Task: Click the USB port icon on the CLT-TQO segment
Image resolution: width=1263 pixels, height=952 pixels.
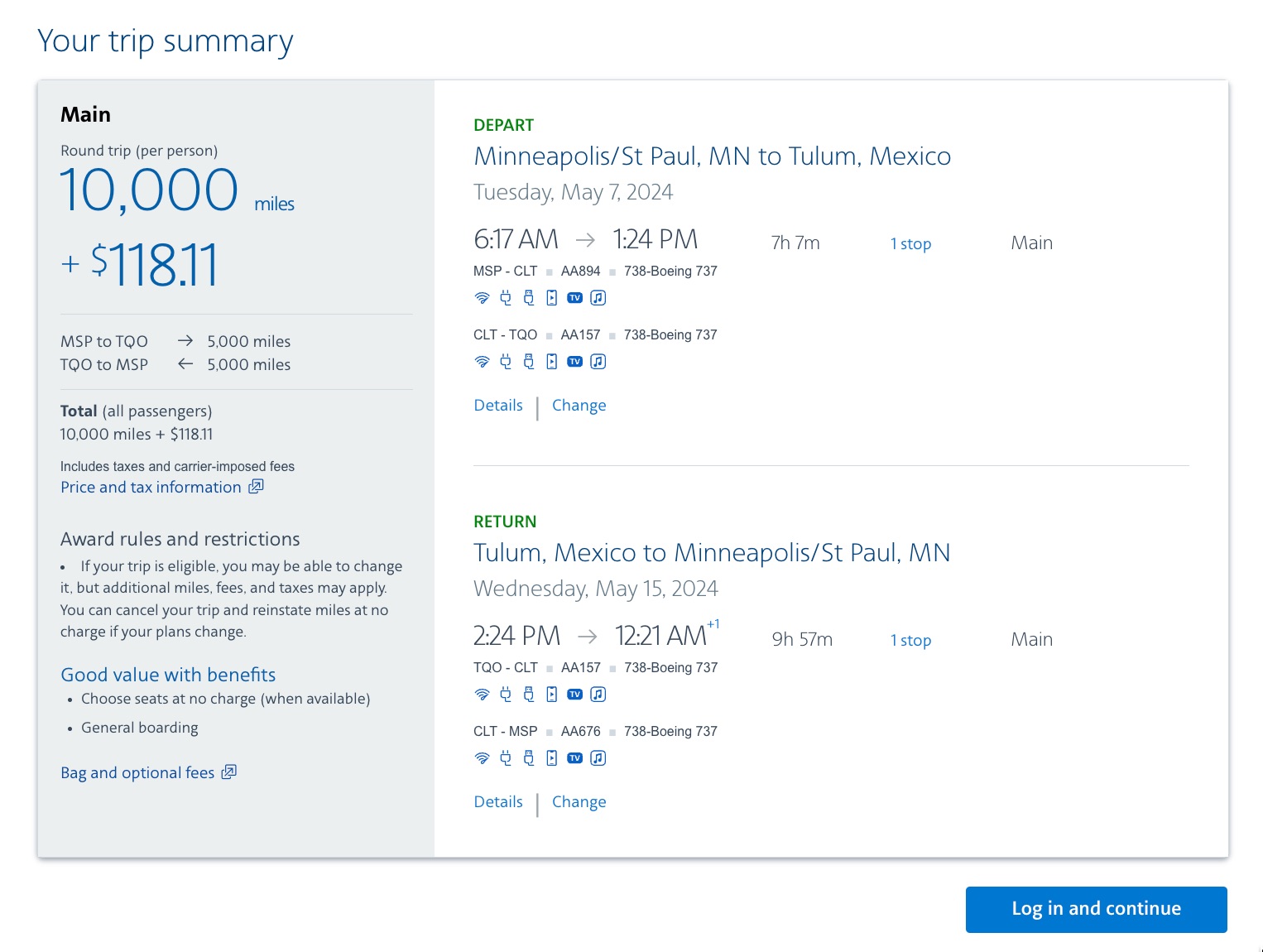Action: pos(528,361)
